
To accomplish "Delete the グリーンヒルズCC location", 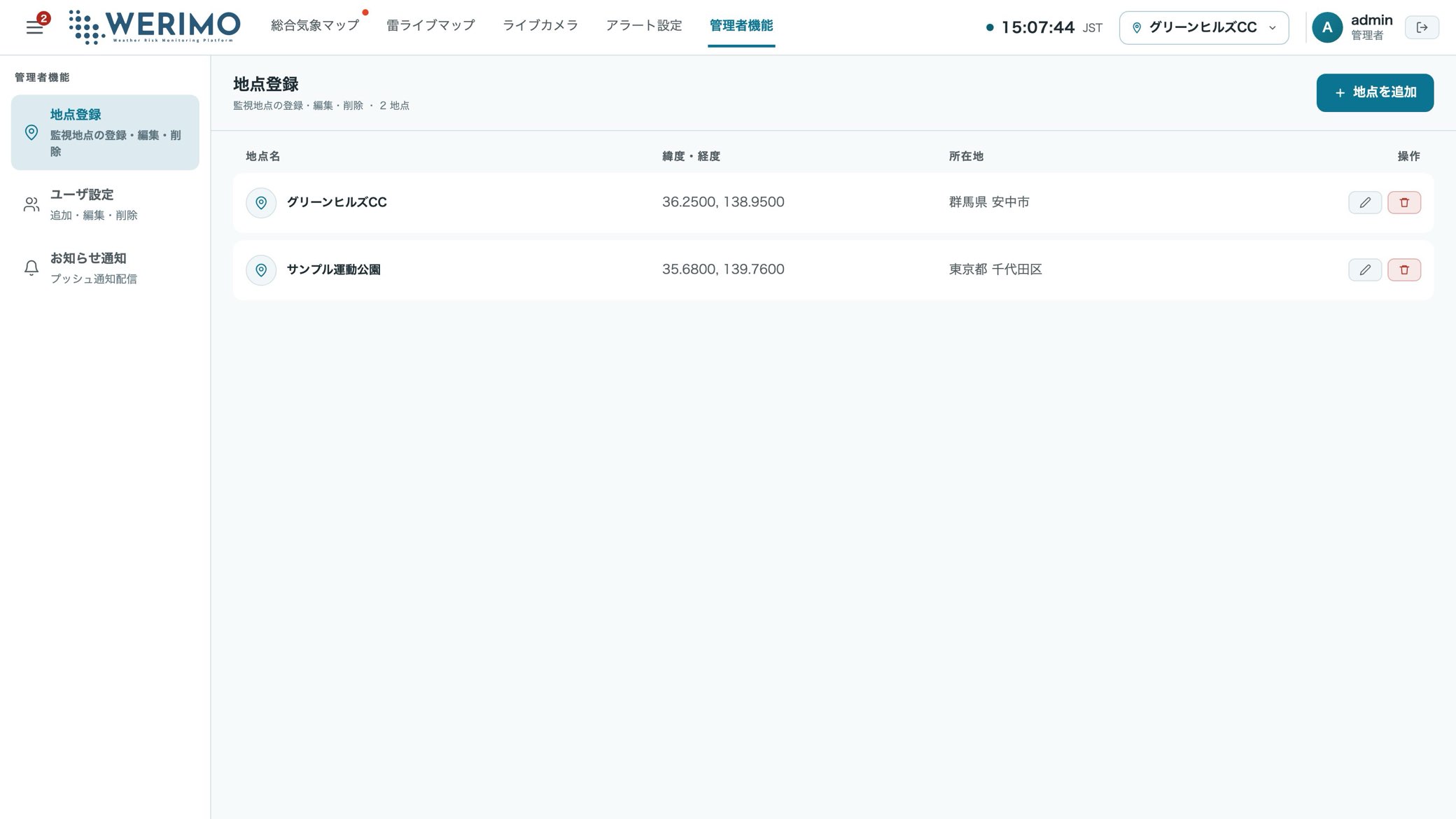I will 1403,202.
